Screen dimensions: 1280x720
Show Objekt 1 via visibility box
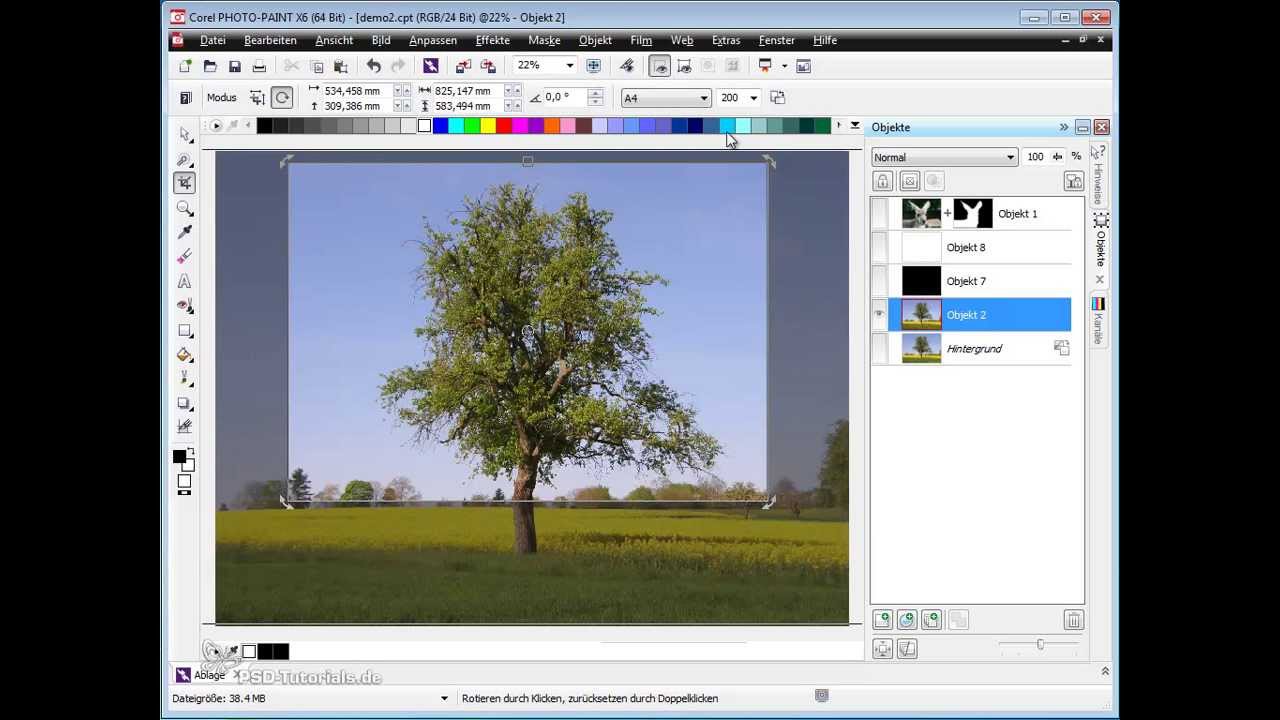(880, 213)
